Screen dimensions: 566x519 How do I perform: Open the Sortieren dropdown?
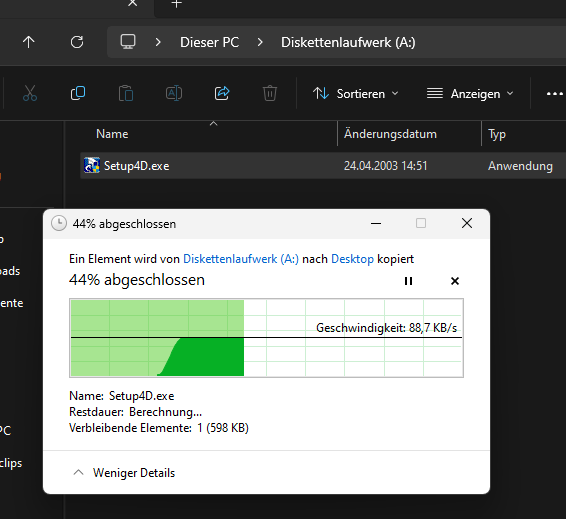[356, 94]
